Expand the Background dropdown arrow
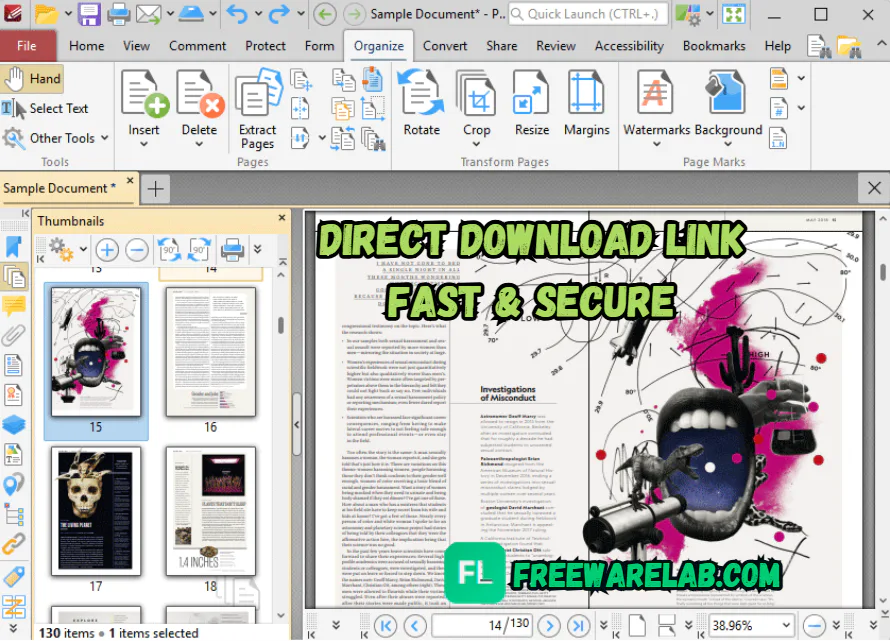The image size is (890, 641). click(x=728, y=144)
